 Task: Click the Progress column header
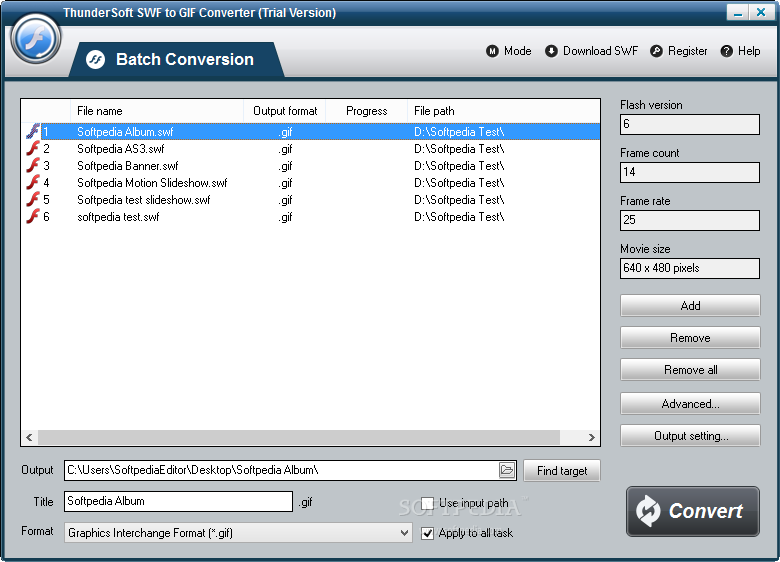pyautogui.click(x=367, y=111)
